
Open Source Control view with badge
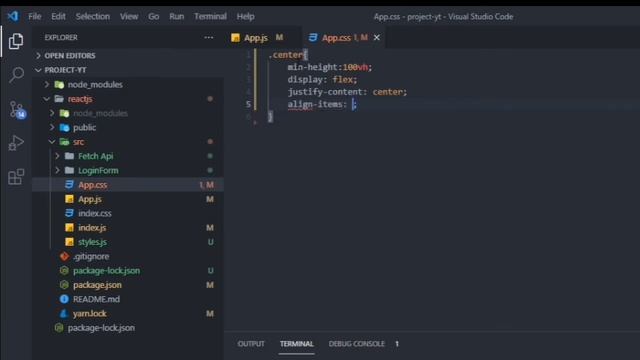(18, 110)
